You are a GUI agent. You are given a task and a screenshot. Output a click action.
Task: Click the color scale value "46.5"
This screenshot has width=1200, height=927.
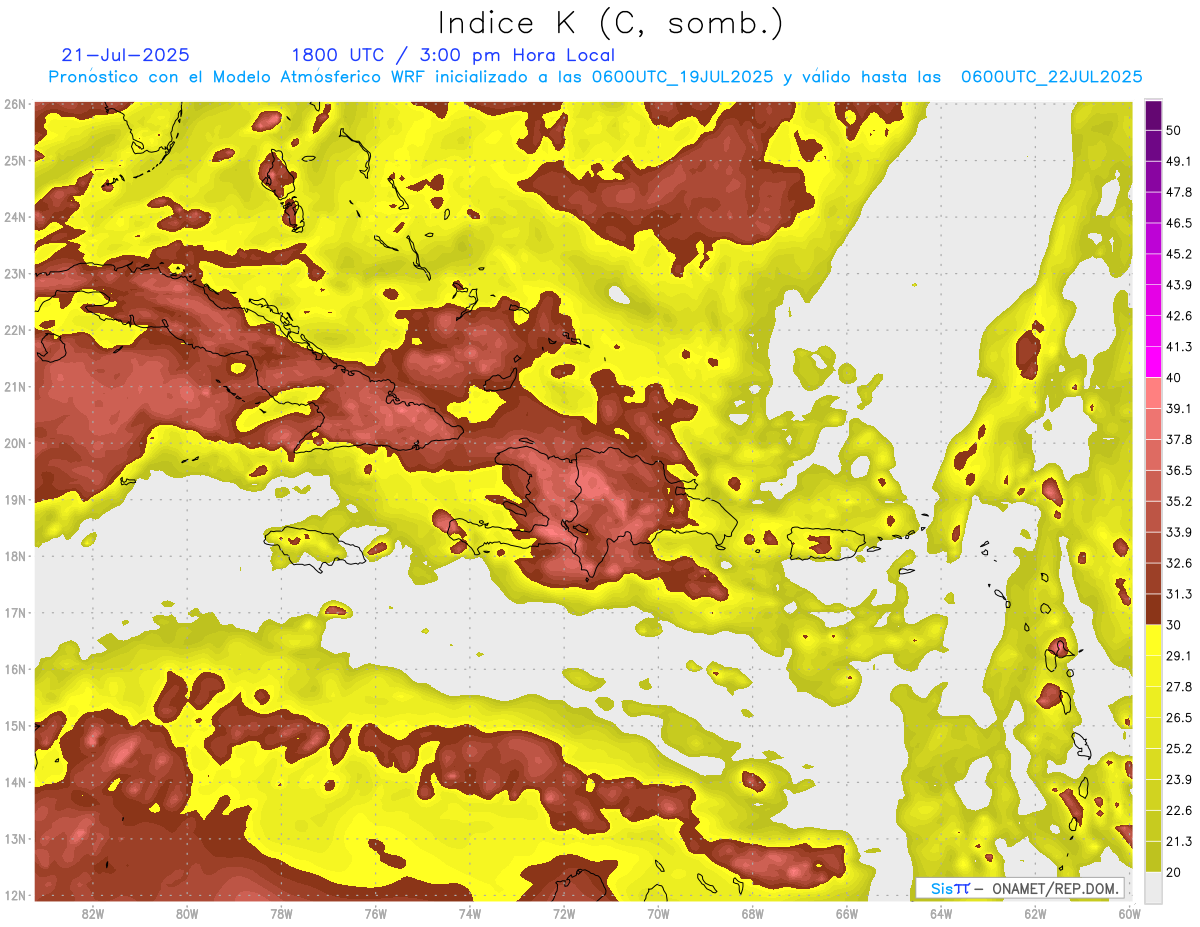1179,223
